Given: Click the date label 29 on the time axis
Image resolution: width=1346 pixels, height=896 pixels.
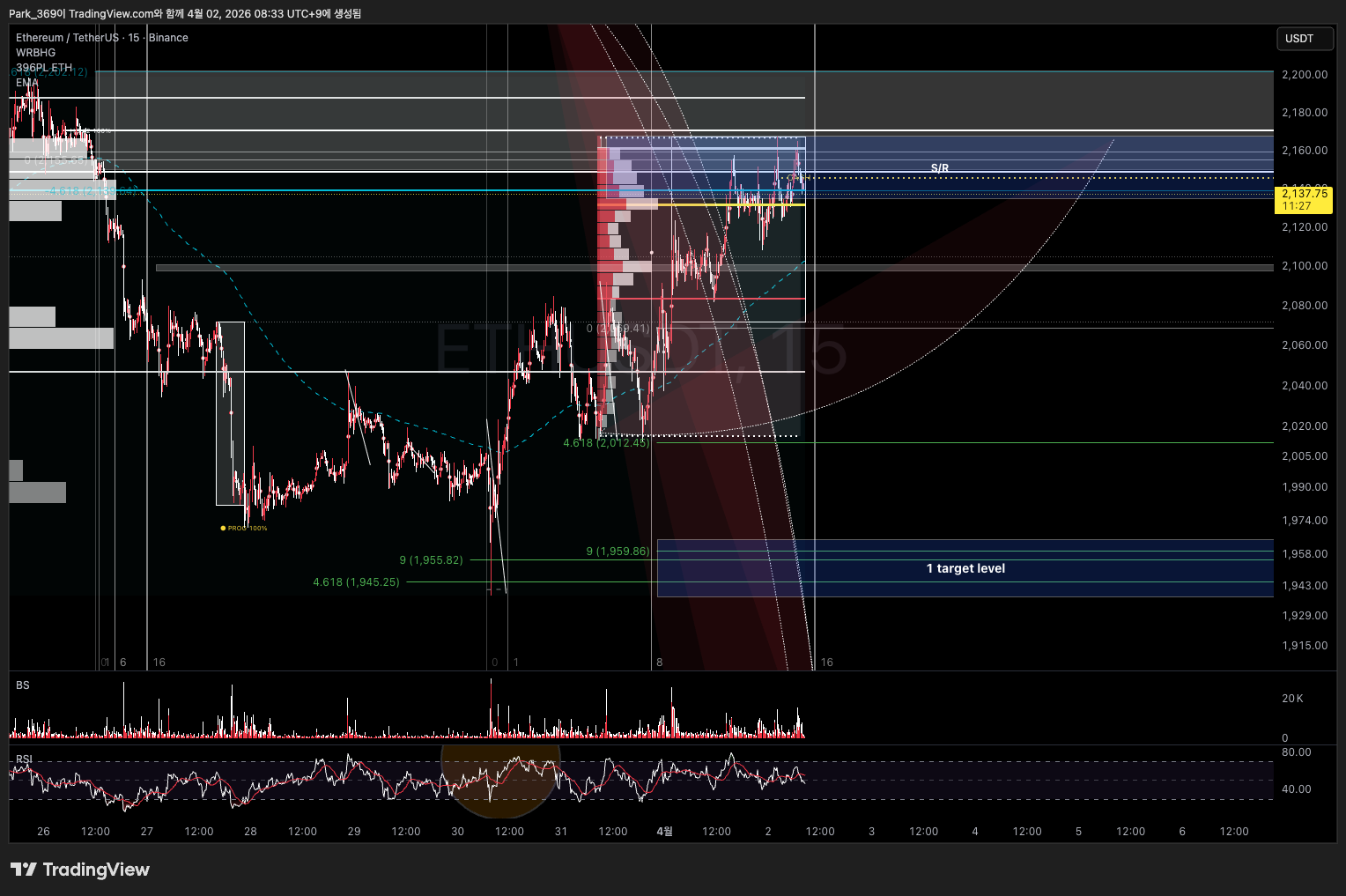Looking at the screenshot, I should [x=354, y=832].
